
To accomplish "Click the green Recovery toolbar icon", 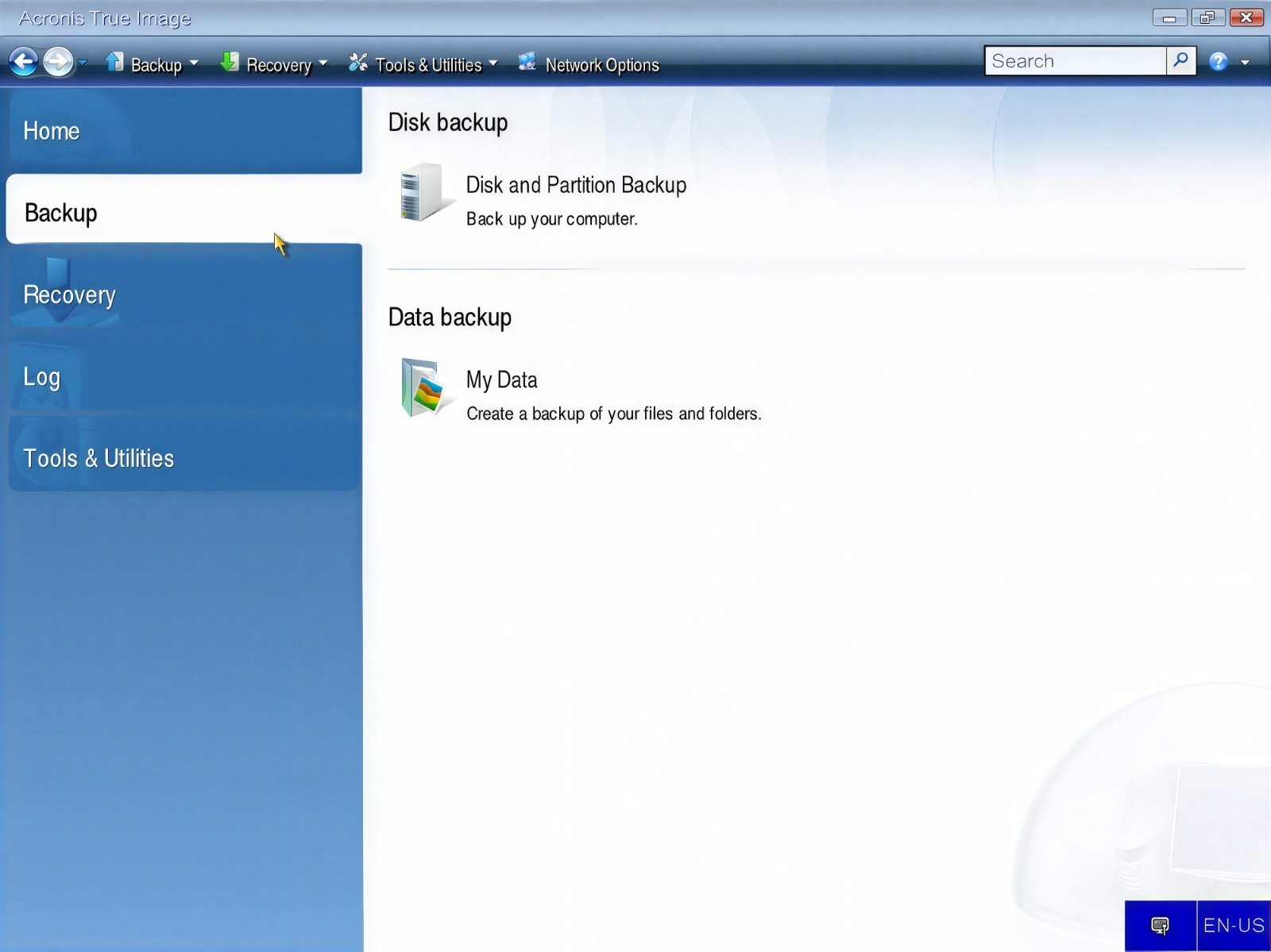I will pos(230,62).
